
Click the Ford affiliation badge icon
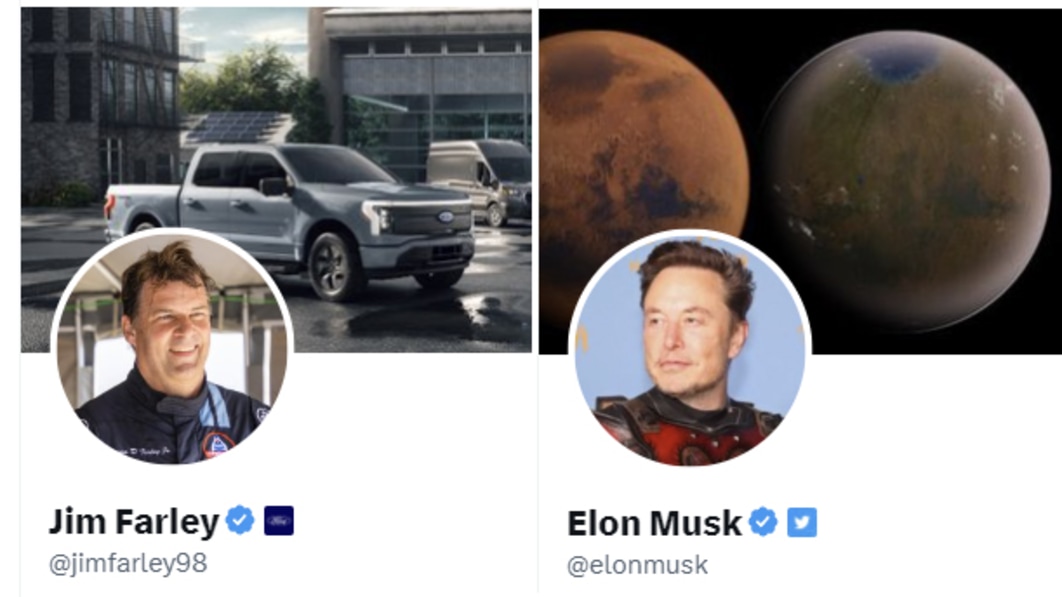coord(278,520)
